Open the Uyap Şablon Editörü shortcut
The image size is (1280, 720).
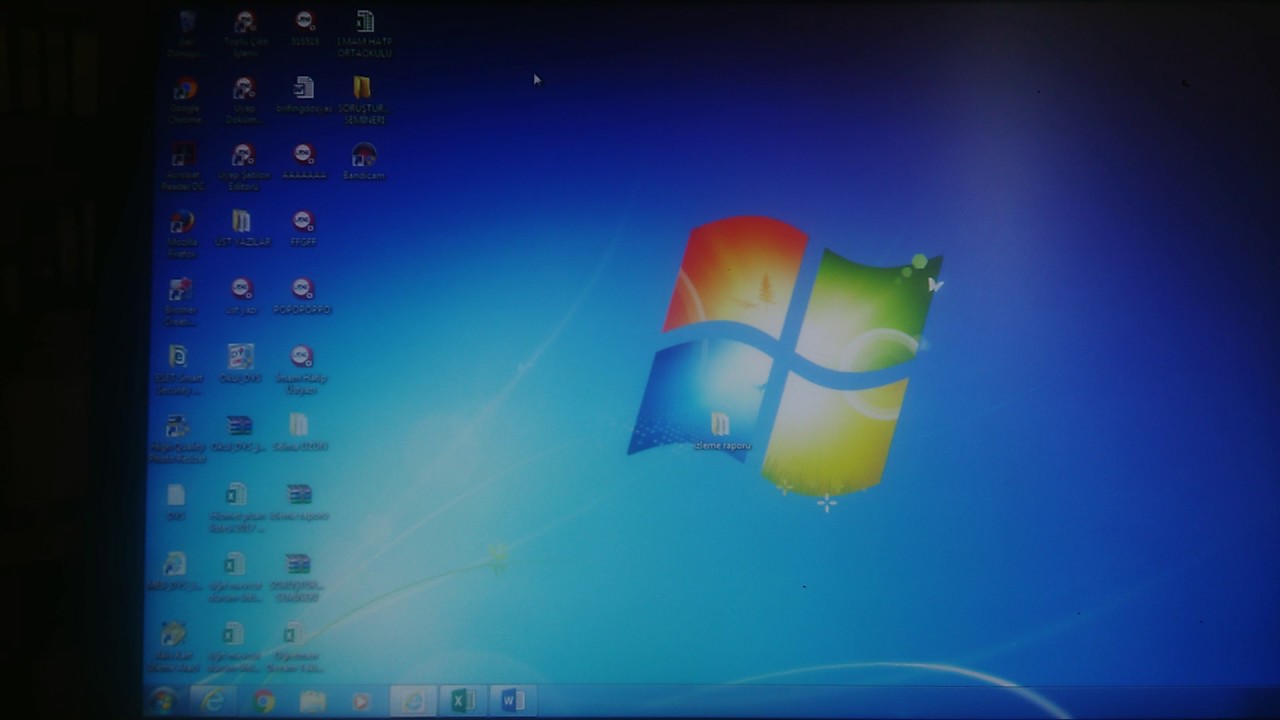(243, 166)
